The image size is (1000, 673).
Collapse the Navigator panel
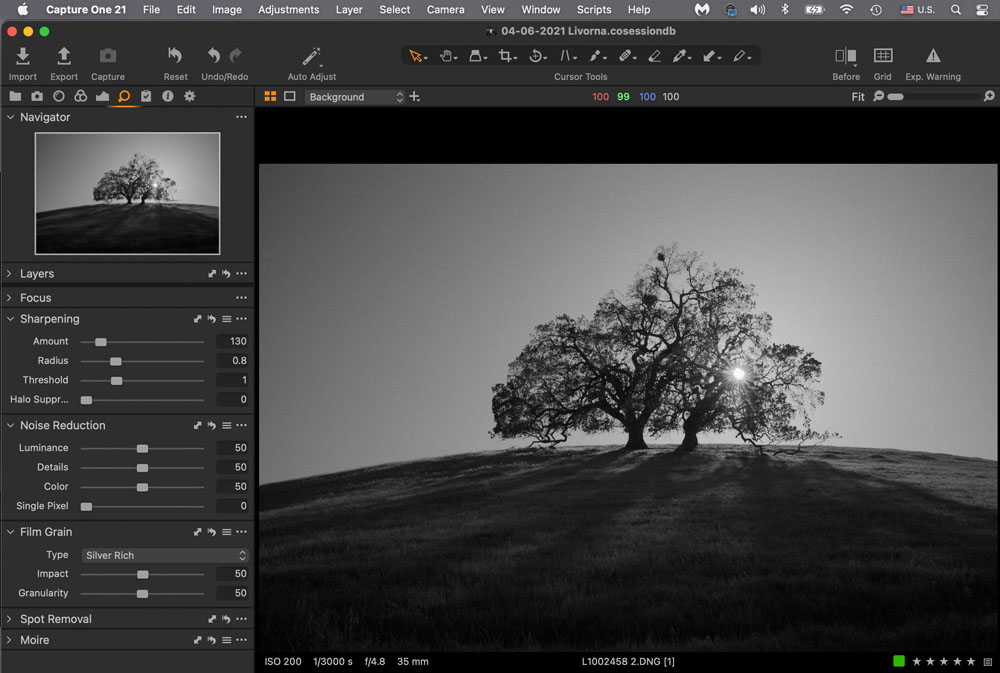(x=10, y=117)
